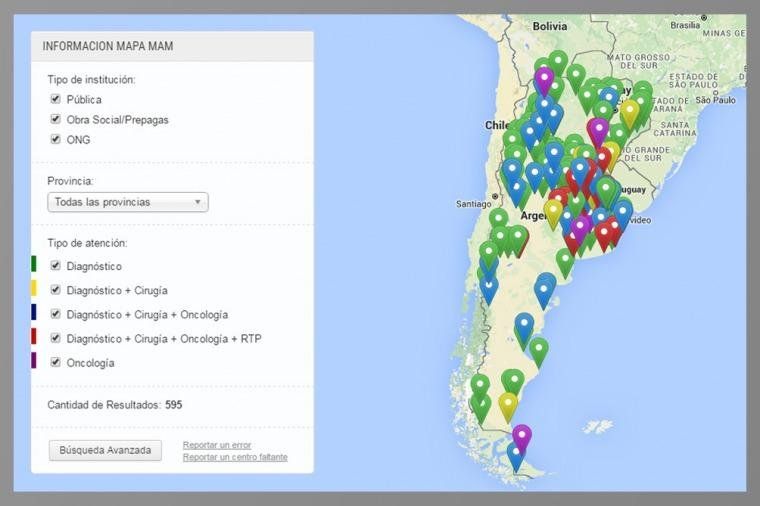Toggle the Oncología checkbox
Screen dimensions: 760x506
[x=56, y=362]
